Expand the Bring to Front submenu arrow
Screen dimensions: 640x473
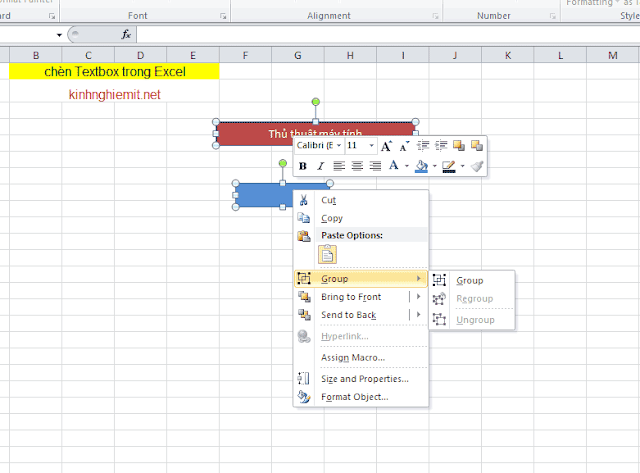419,297
